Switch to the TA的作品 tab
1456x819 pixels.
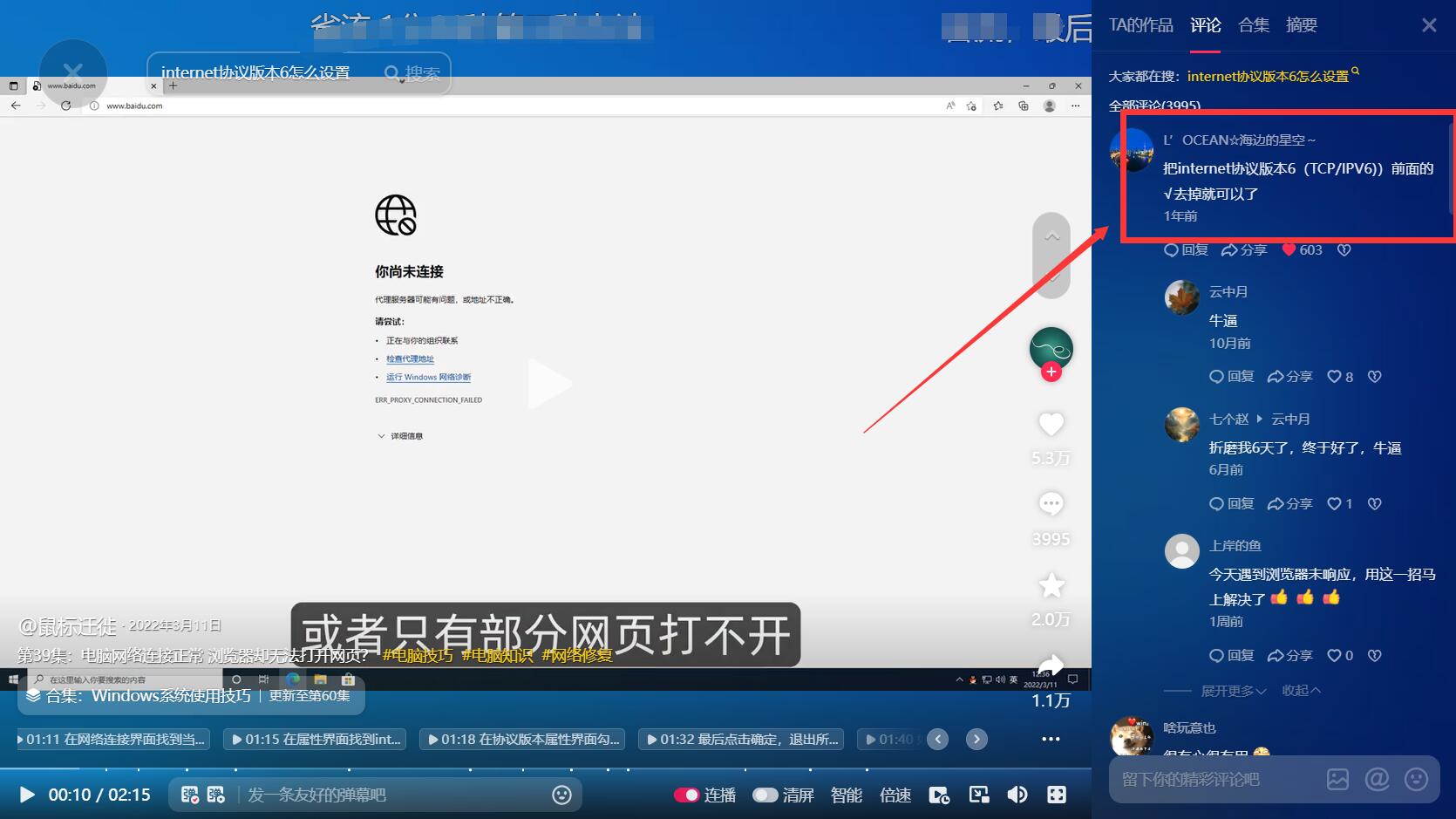(x=1141, y=25)
